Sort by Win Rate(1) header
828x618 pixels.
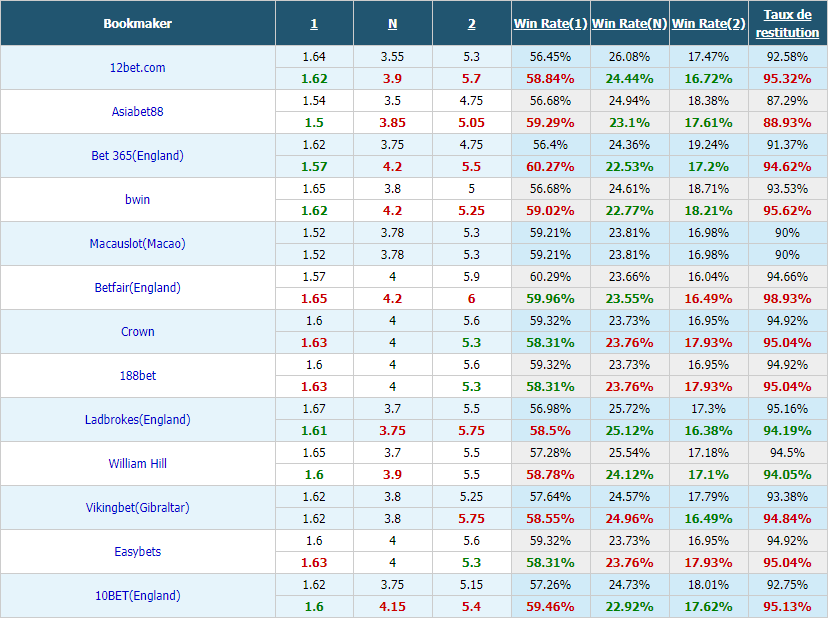tap(550, 24)
